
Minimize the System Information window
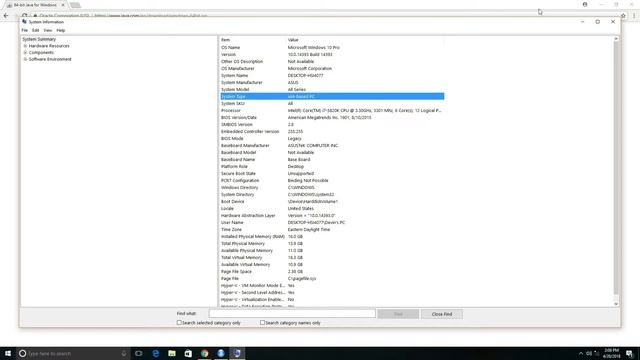pyautogui.click(x=582, y=22)
